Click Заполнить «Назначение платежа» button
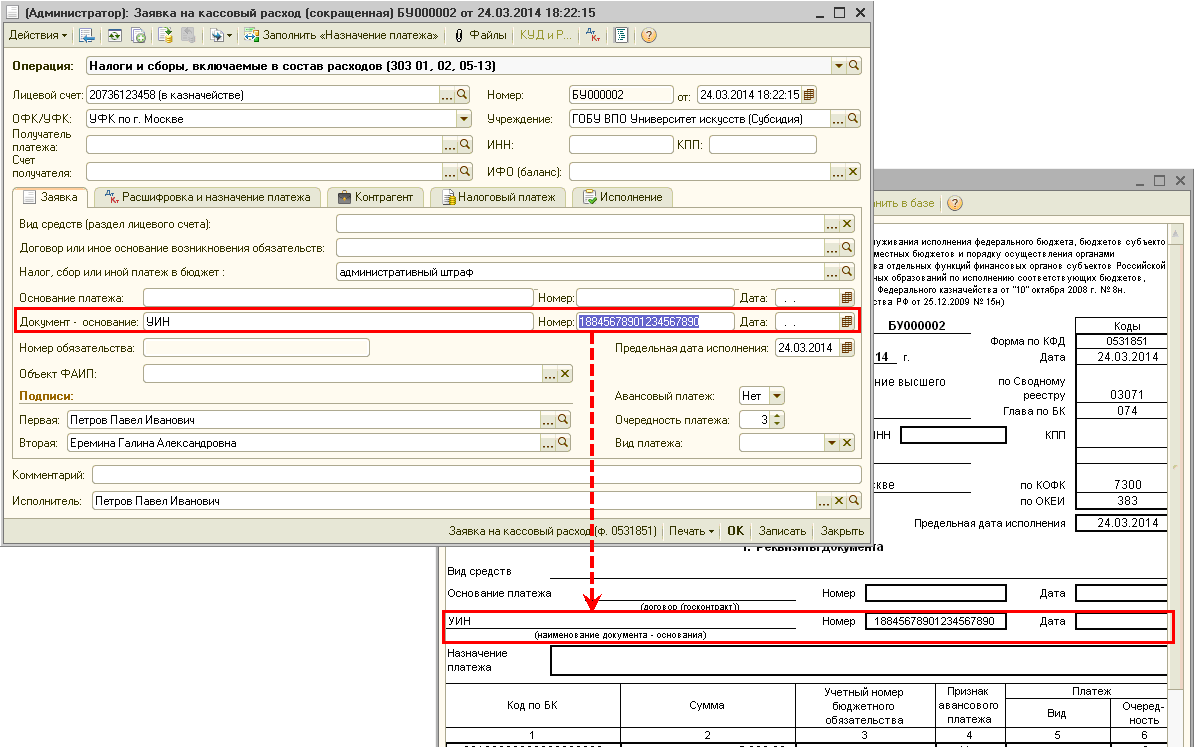This screenshot has width=1194, height=747. click(x=341, y=35)
